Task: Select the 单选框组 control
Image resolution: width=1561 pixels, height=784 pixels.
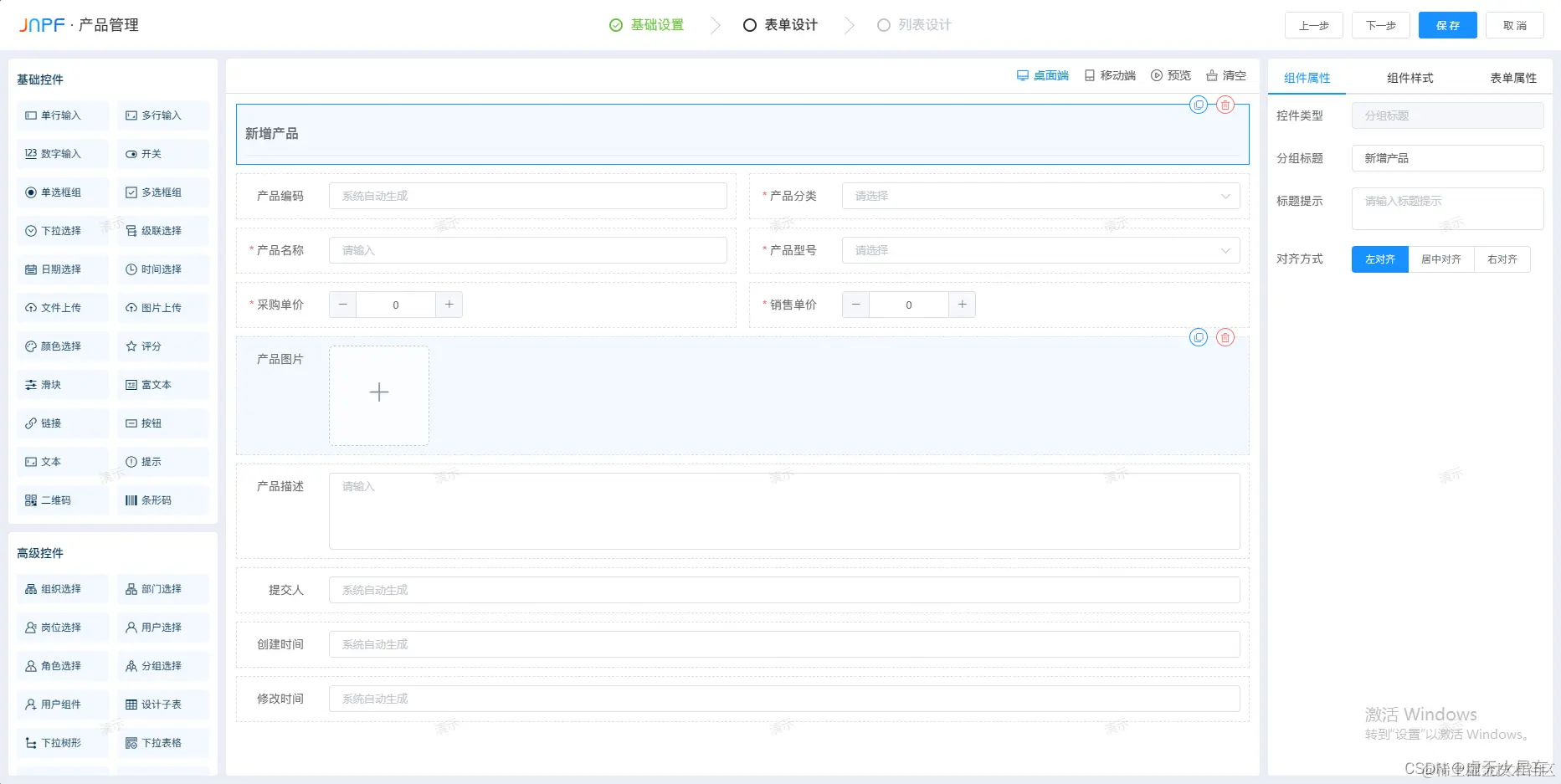Action: pos(63,192)
